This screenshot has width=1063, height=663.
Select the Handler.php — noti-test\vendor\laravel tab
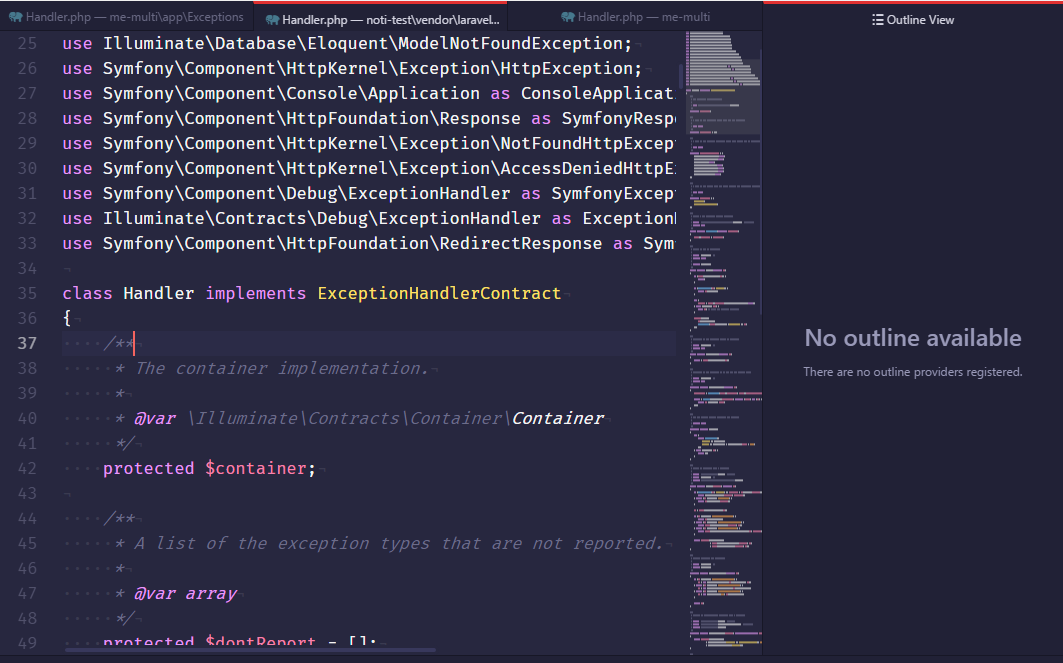(x=380, y=18)
